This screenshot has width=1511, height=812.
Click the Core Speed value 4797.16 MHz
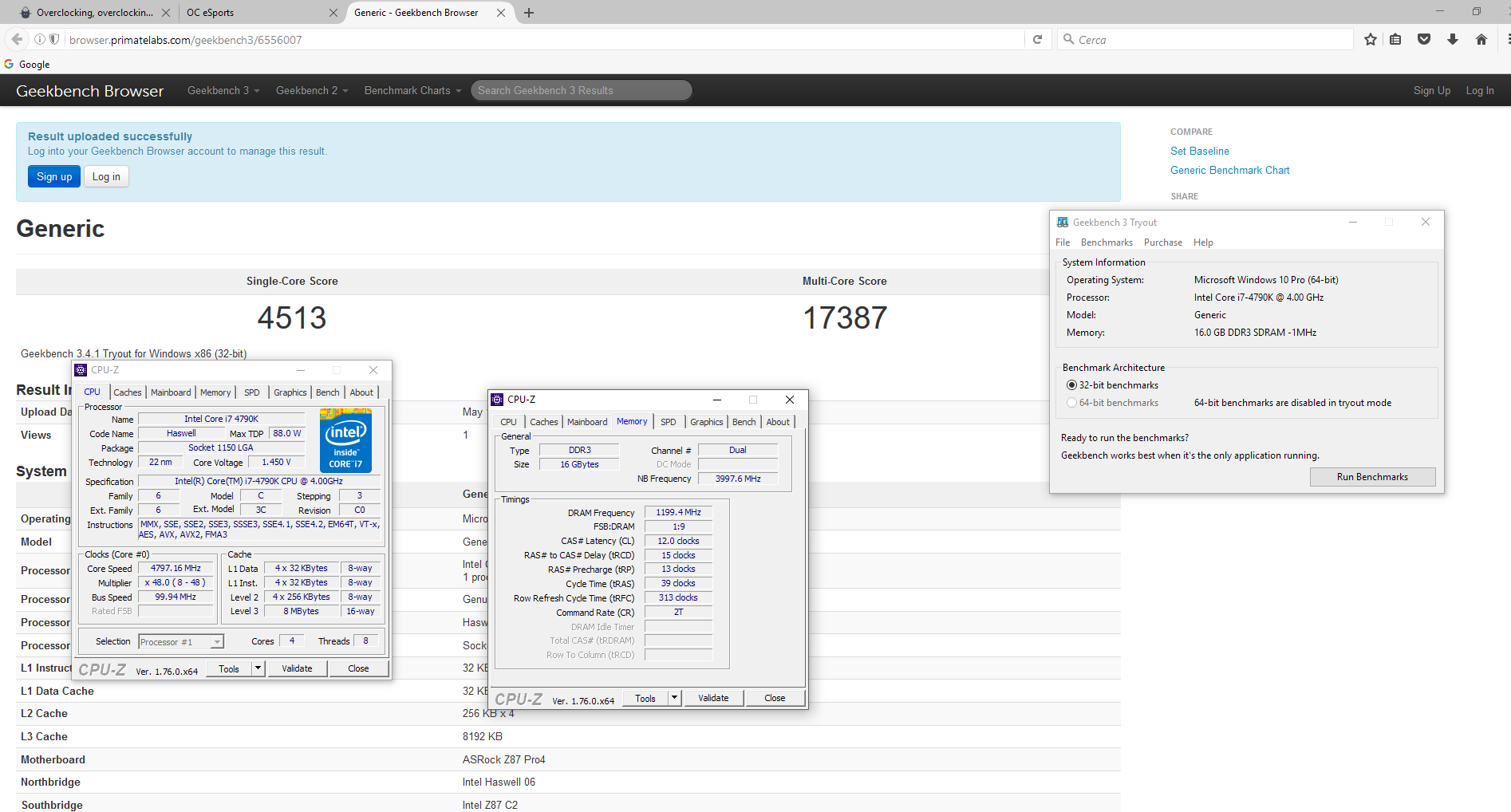176,569
